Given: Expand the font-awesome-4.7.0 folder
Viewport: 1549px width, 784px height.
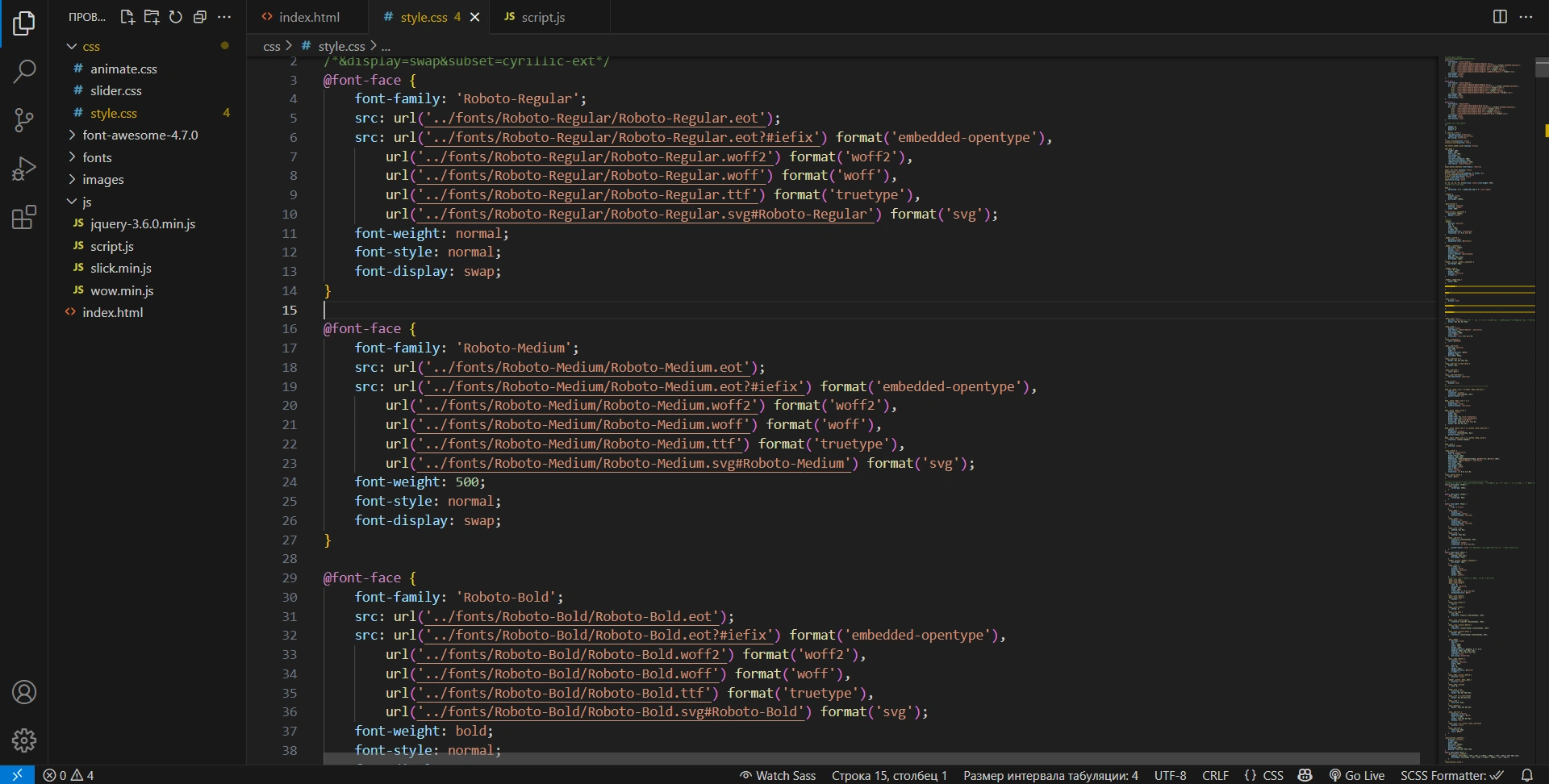Looking at the screenshot, I should click(x=140, y=136).
